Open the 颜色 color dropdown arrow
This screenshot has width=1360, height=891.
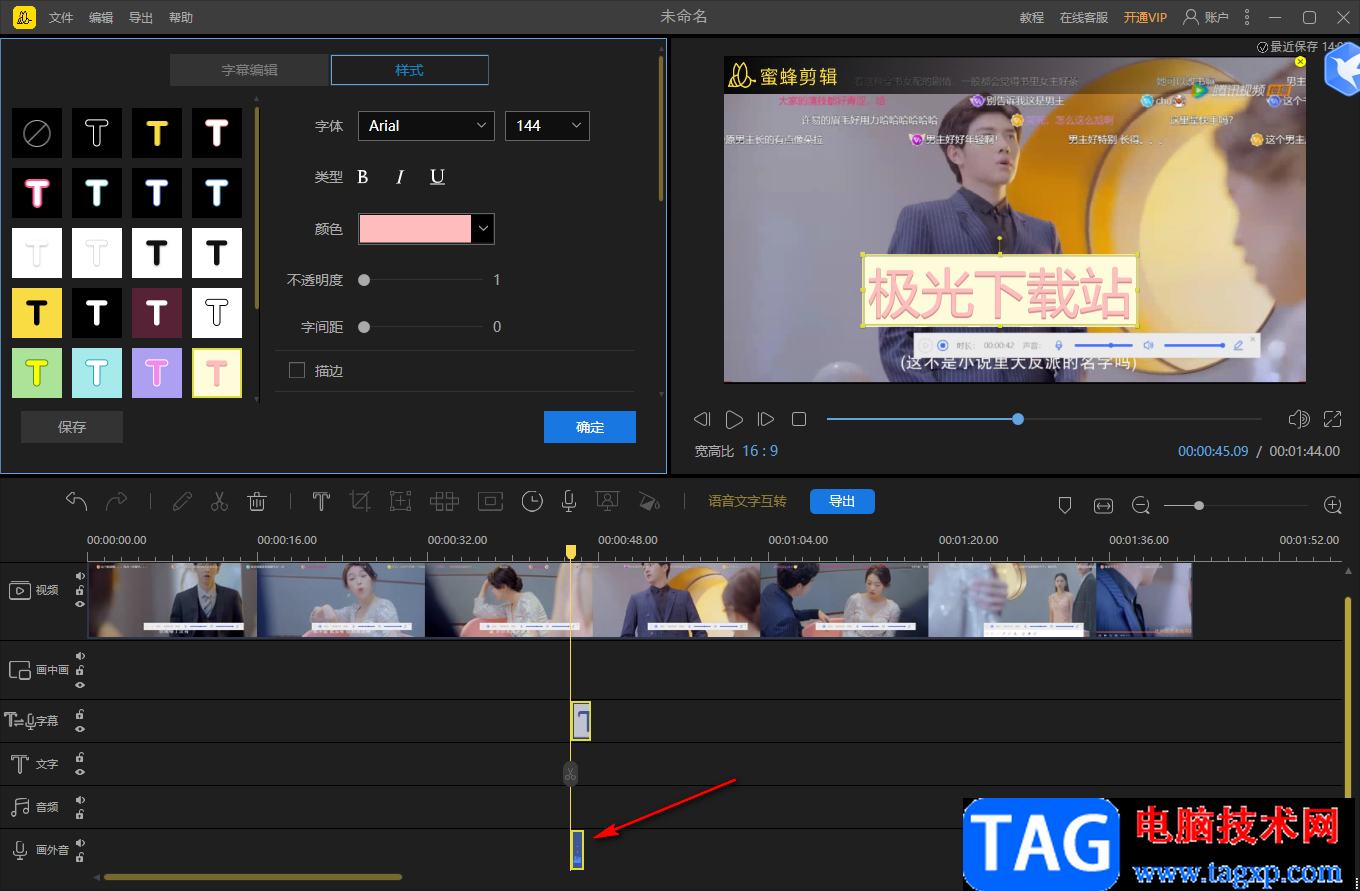click(483, 229)
